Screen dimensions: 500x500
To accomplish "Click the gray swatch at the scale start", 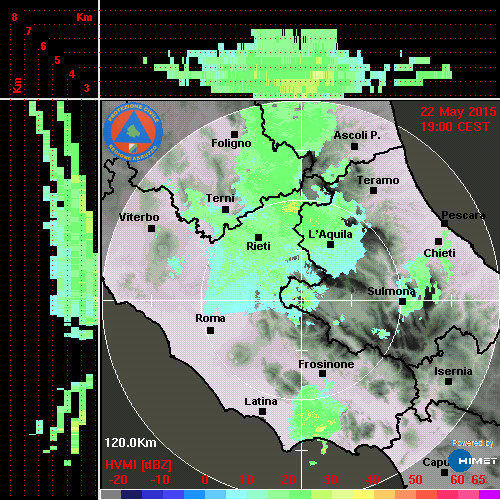I will (x=111, y=494).
